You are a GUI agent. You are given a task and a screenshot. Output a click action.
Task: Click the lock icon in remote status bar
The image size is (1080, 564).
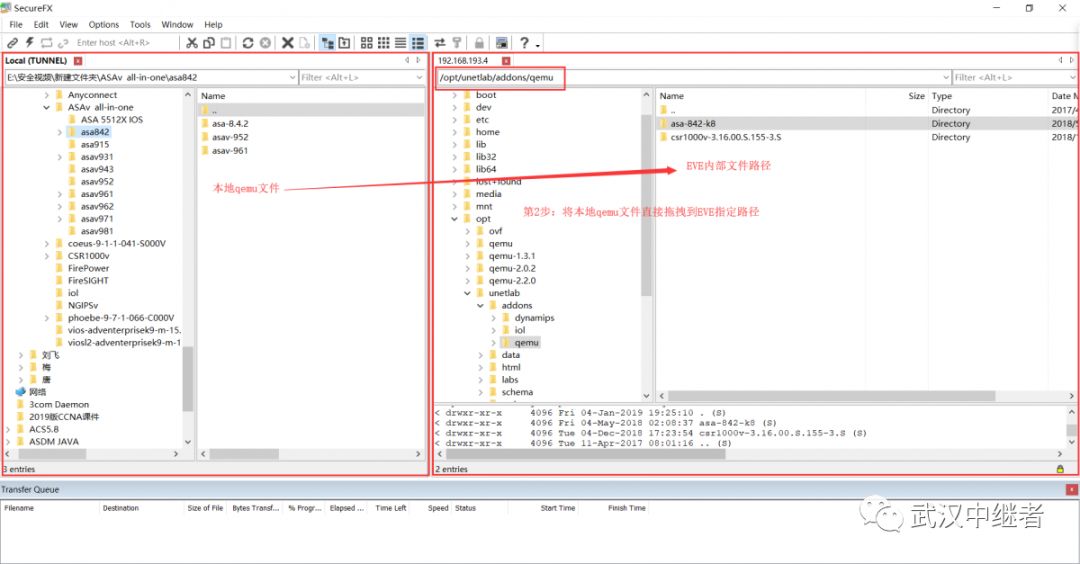[x=1060, y=469]
